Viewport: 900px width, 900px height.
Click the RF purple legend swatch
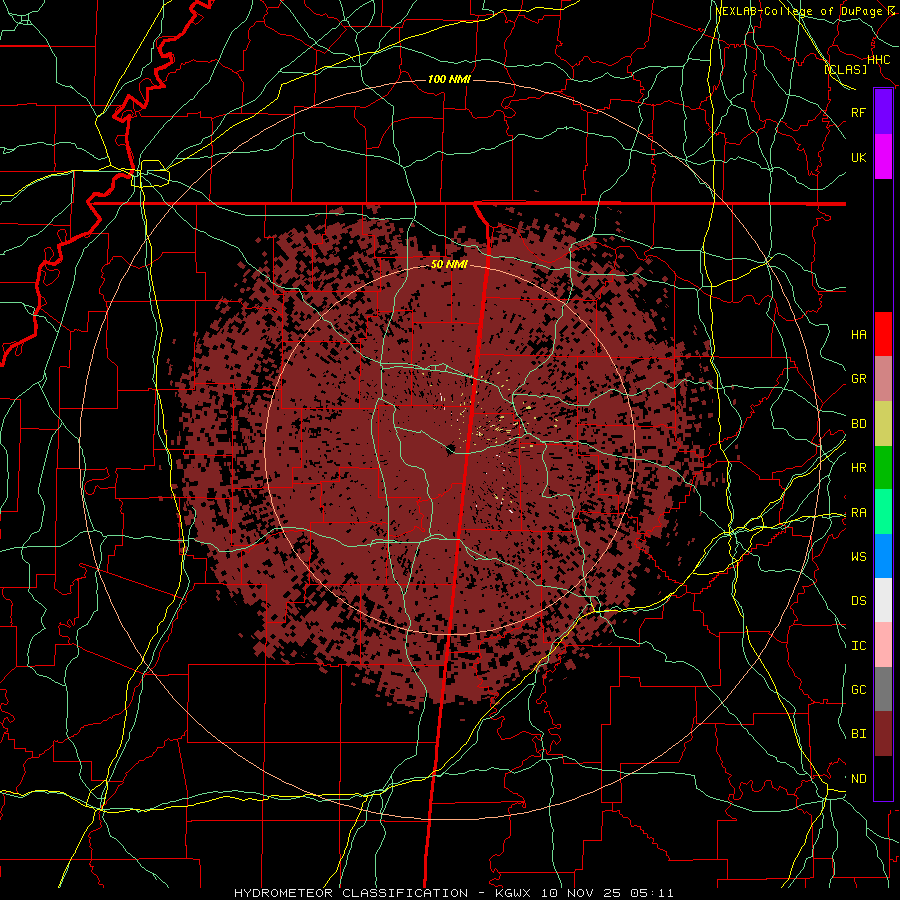click(x=883, y=112)
